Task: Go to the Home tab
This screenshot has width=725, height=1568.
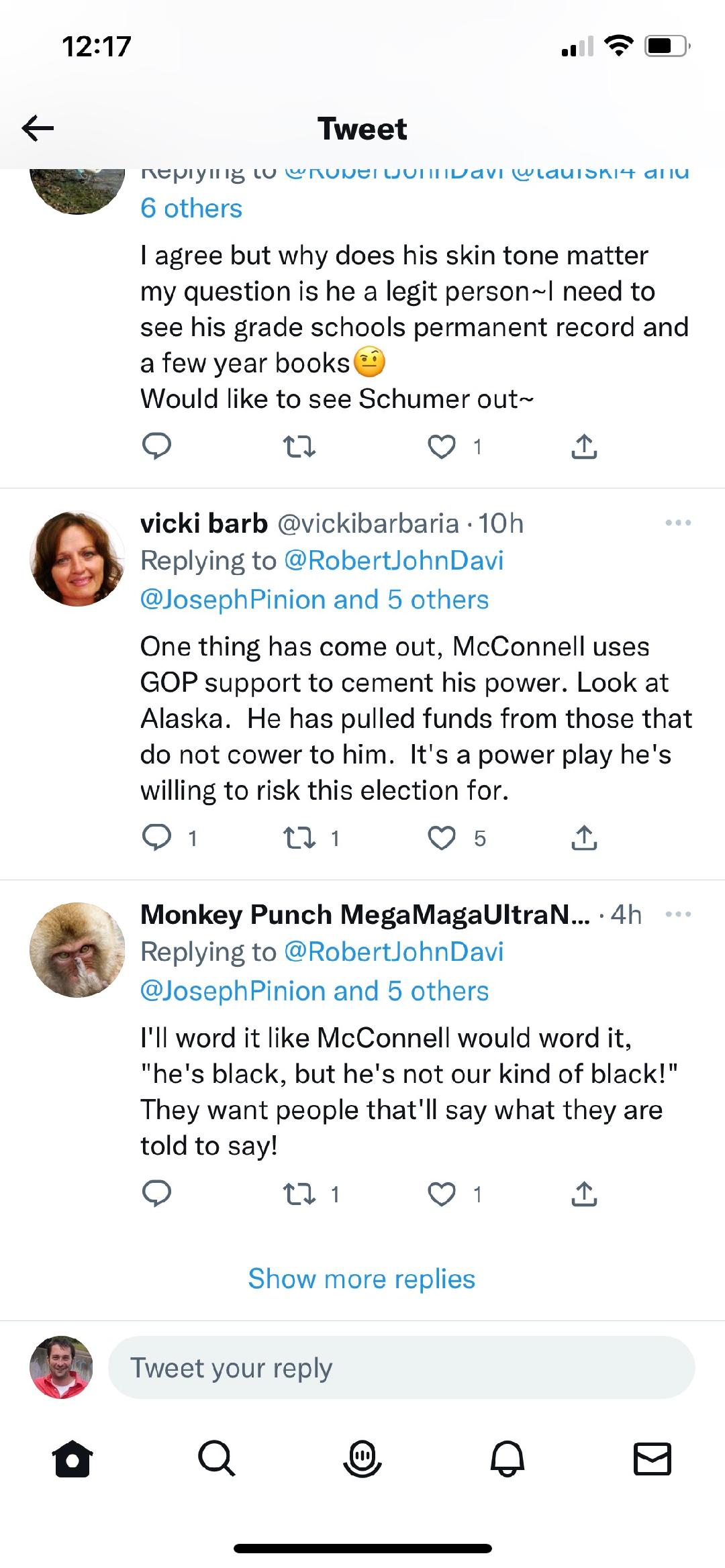Action: (72, 1459)
